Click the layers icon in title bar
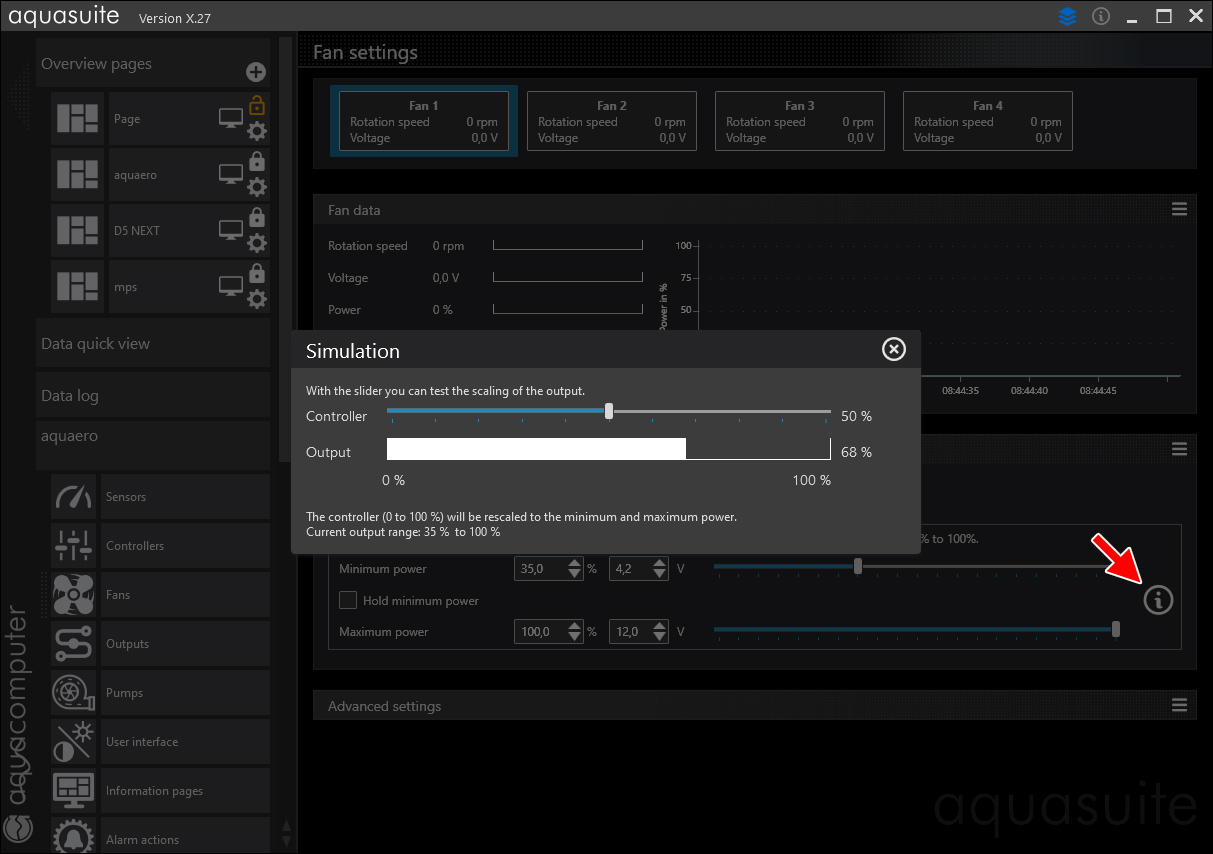Screen dimensions: 1213x854 (x=1068, y=17)
